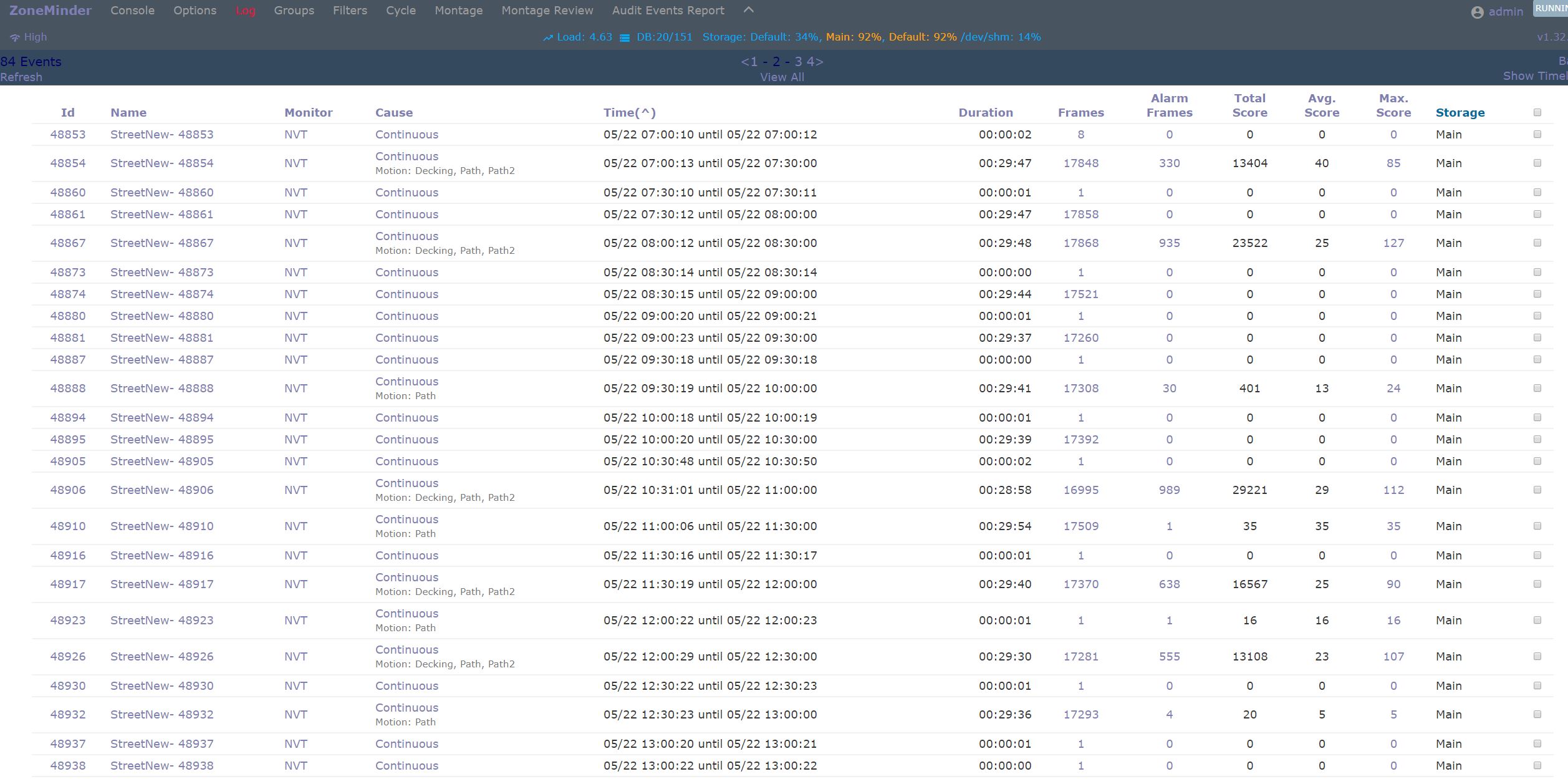Check the box for event 48881
This screenshot has width=1568, height=779.
[x=1537, y=338]
